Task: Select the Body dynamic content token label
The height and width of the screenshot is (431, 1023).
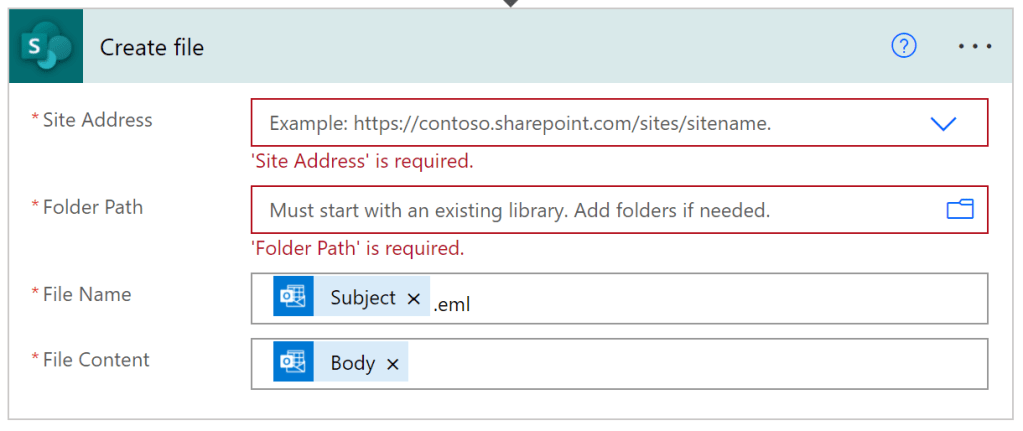Action: point(353,364)
